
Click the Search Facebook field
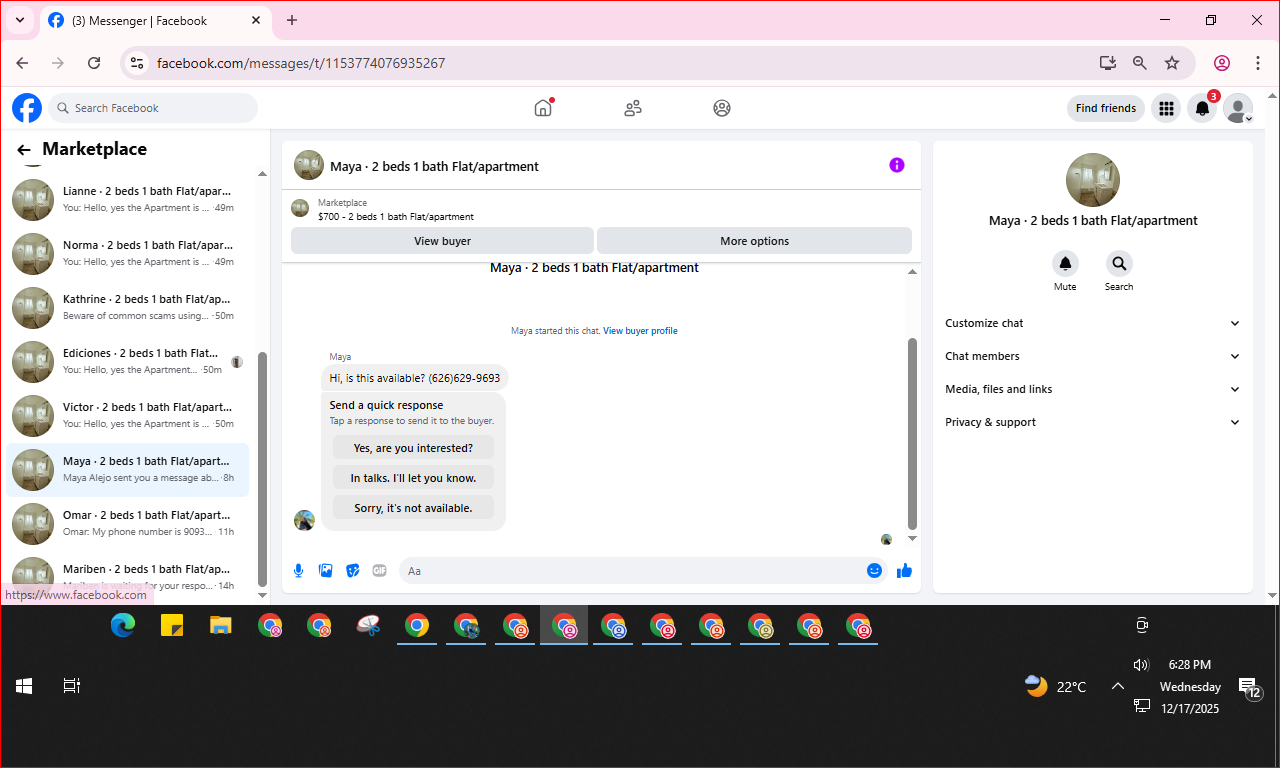(153, 108)
